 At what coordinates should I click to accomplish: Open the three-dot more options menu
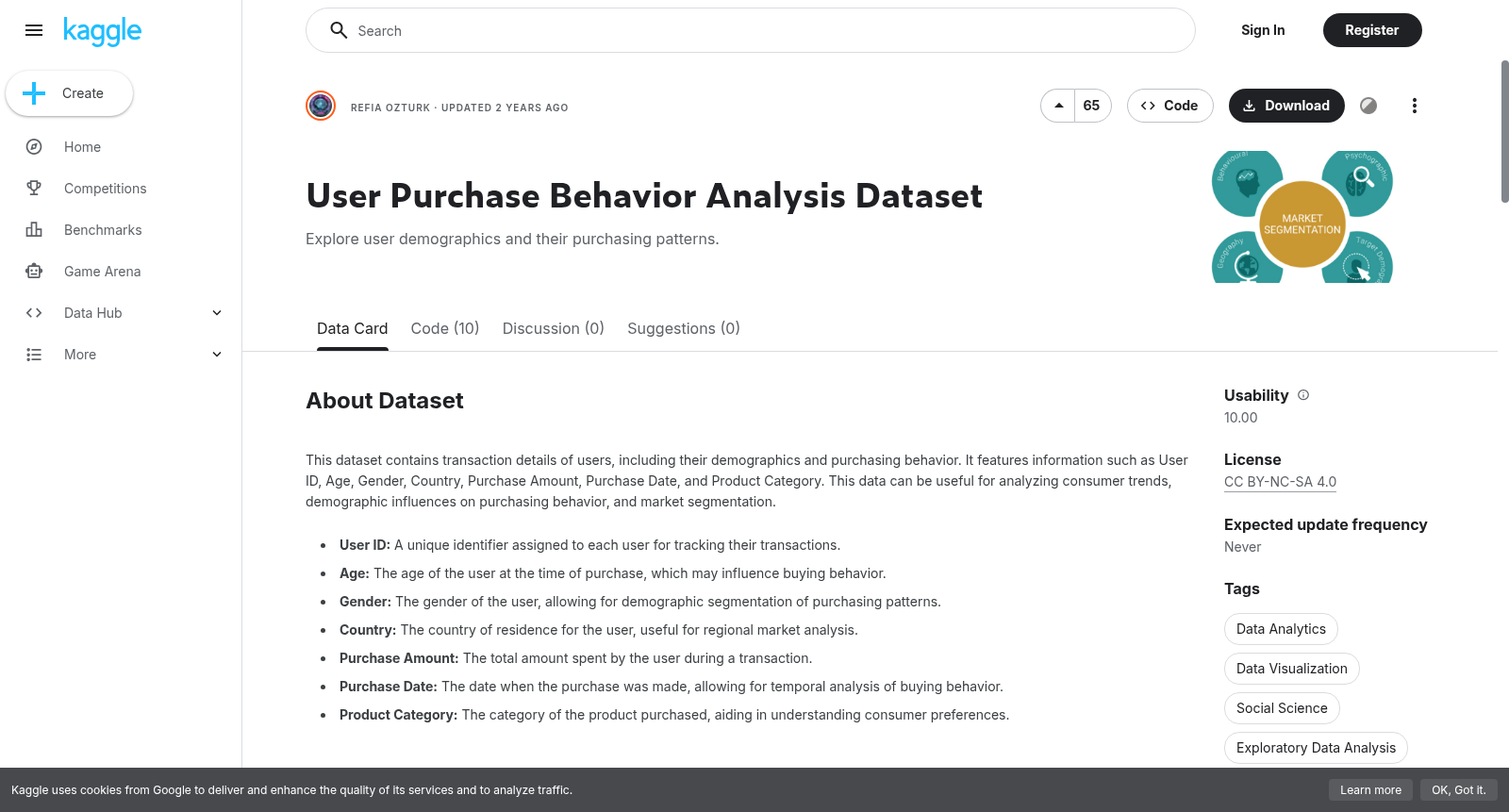tap(1414, 106)
